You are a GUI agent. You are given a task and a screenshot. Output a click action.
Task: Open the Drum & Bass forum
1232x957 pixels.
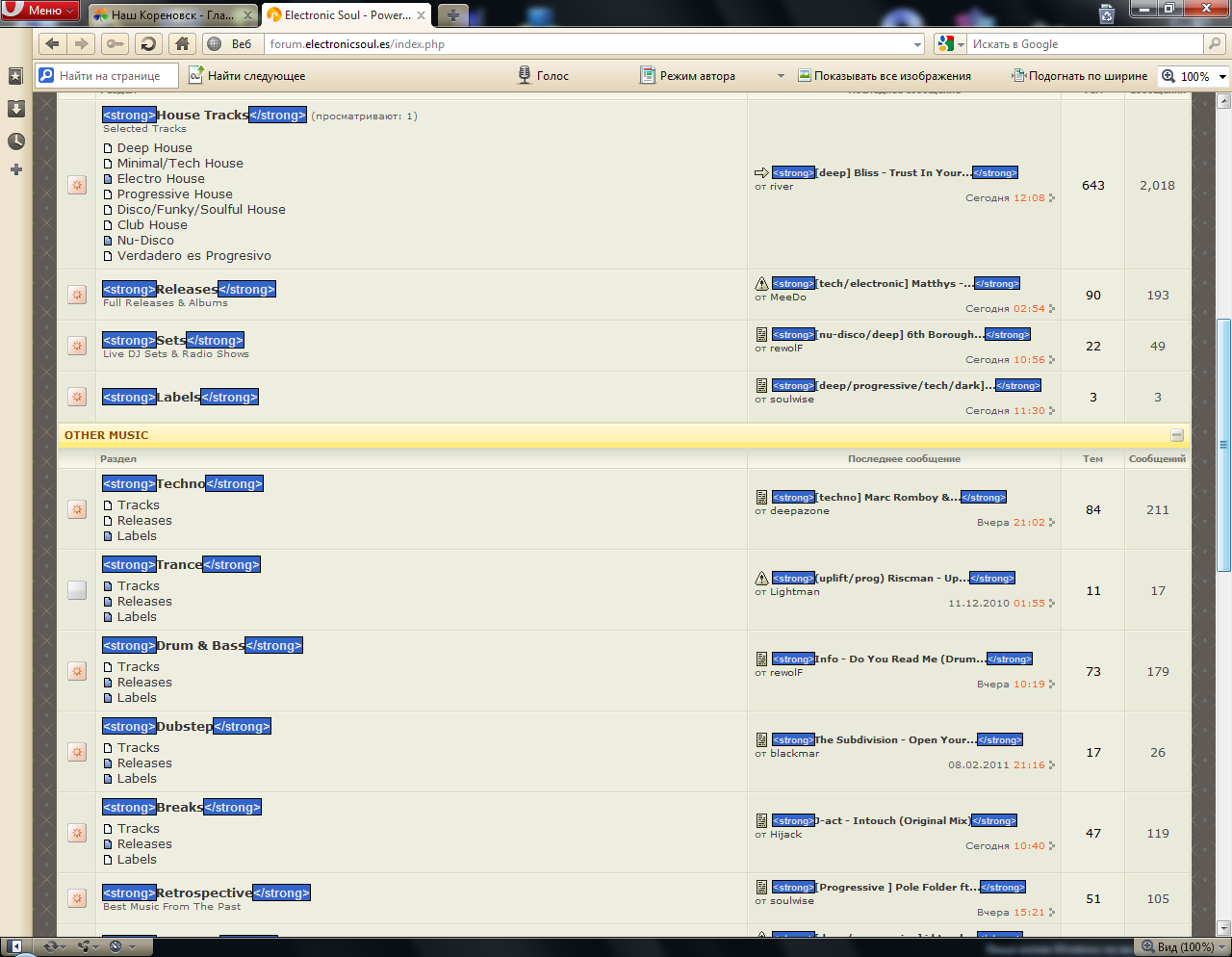coord(200,645)
